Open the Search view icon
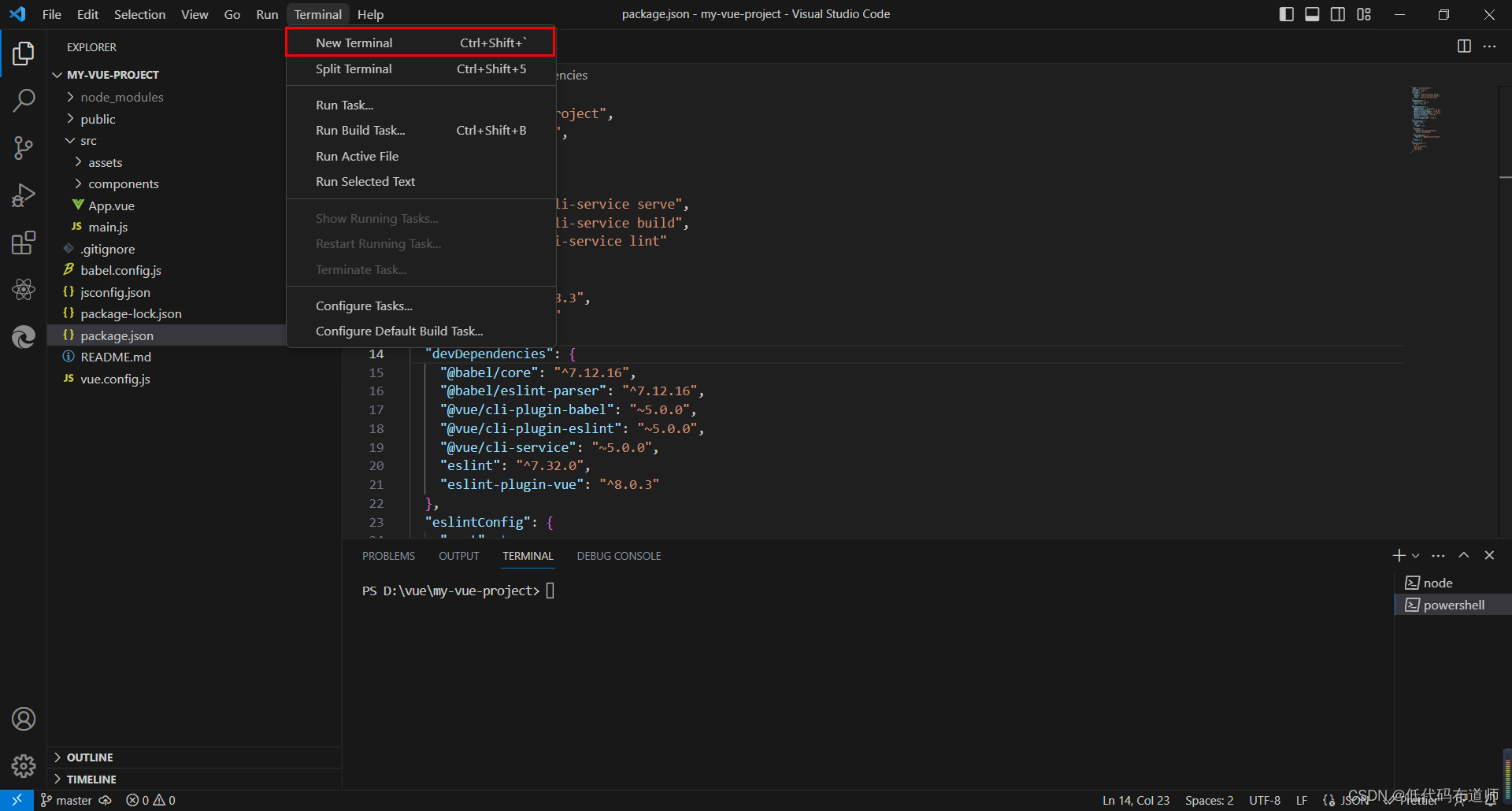 24,100
